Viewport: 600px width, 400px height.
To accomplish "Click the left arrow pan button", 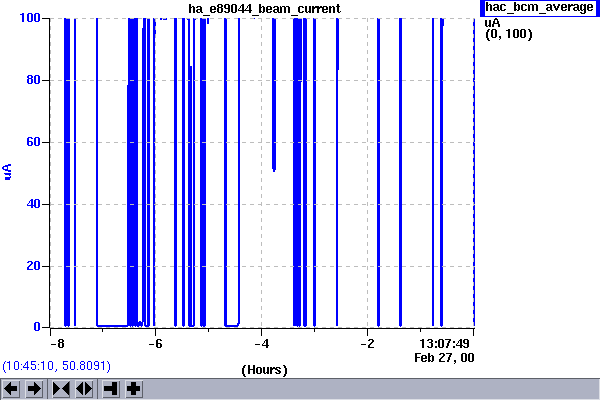I will (x=12, y=388).
